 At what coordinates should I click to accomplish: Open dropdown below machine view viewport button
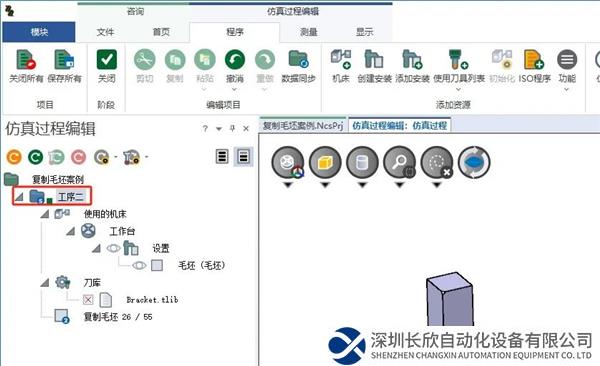288,185
